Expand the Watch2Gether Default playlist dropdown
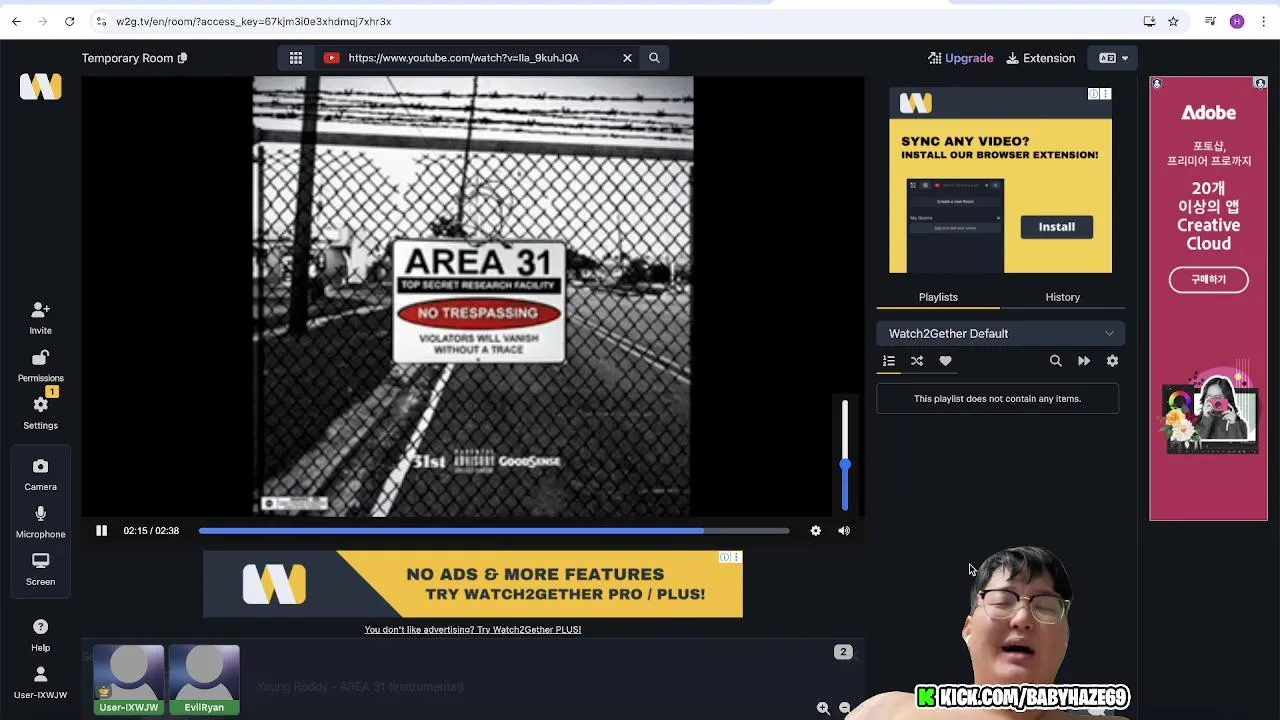This screenshot has width=1280, height=720. pos(1001,333)
